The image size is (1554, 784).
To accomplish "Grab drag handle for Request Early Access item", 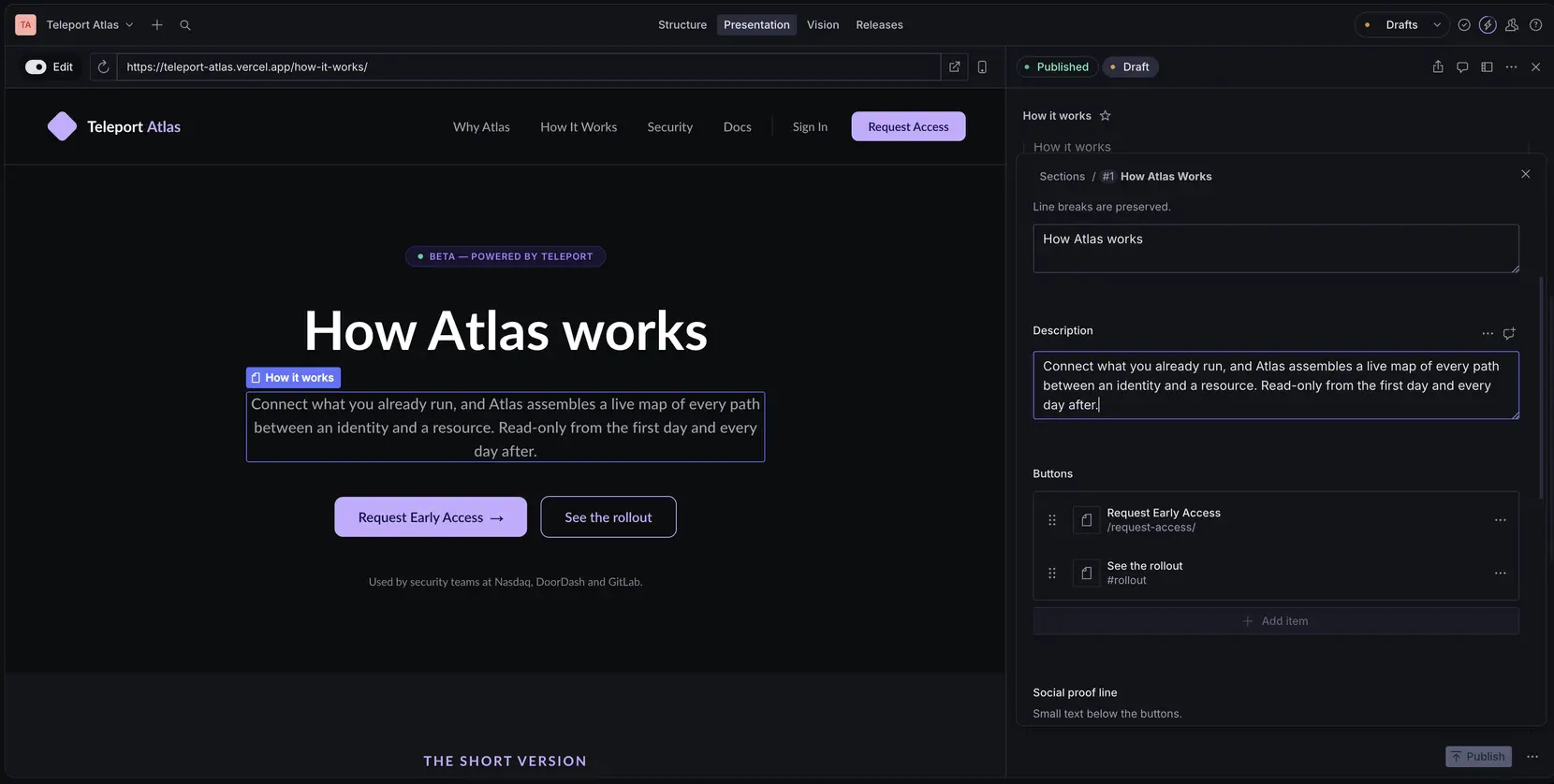I will pos(1052,520).
